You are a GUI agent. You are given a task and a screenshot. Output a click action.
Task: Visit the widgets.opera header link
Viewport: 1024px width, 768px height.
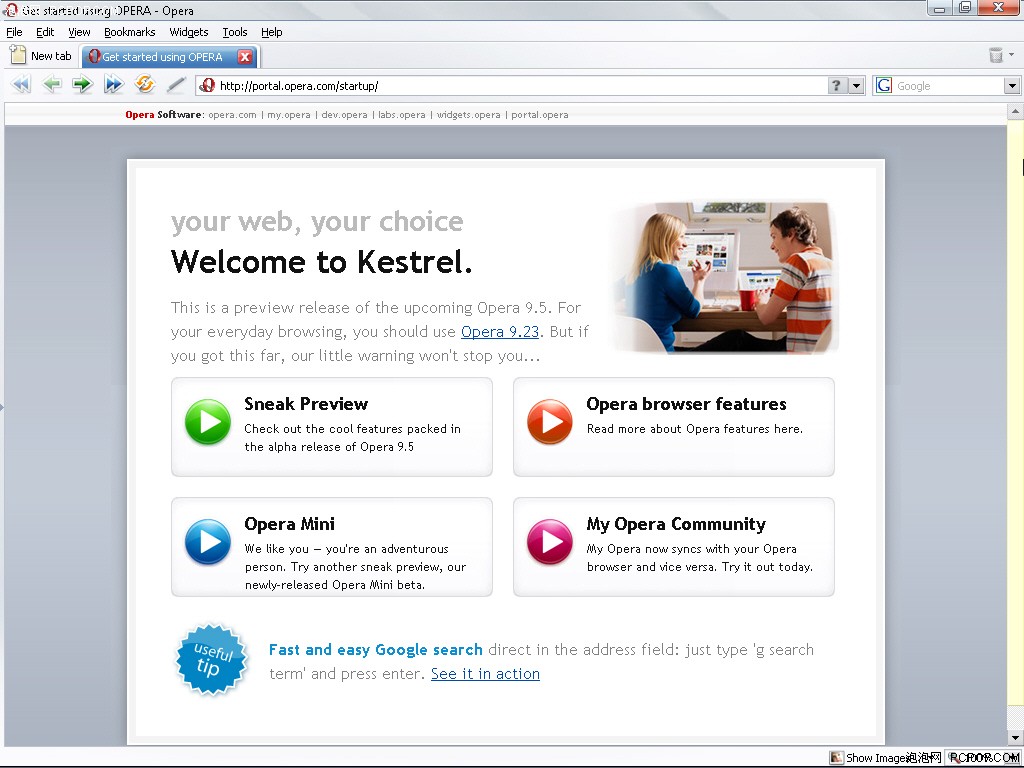click(x=468, y=115)
